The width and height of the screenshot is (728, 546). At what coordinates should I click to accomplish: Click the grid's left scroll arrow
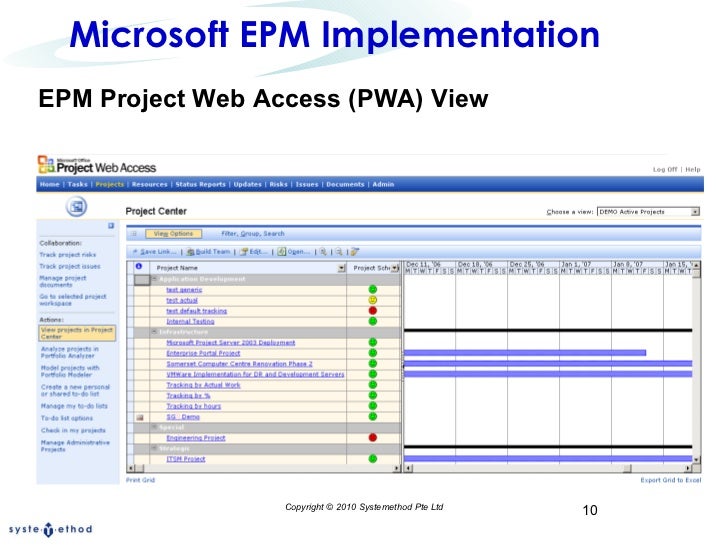(130, 468)
